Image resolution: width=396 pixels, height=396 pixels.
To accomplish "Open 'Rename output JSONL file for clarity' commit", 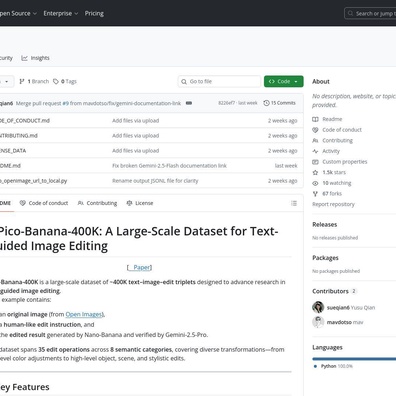I will 155,181.
